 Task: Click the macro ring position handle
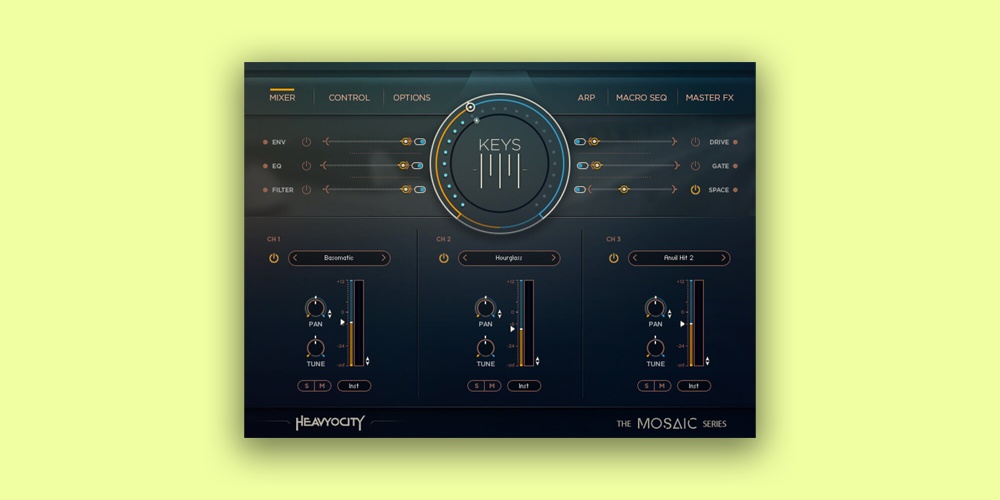[x=471, y=107]
